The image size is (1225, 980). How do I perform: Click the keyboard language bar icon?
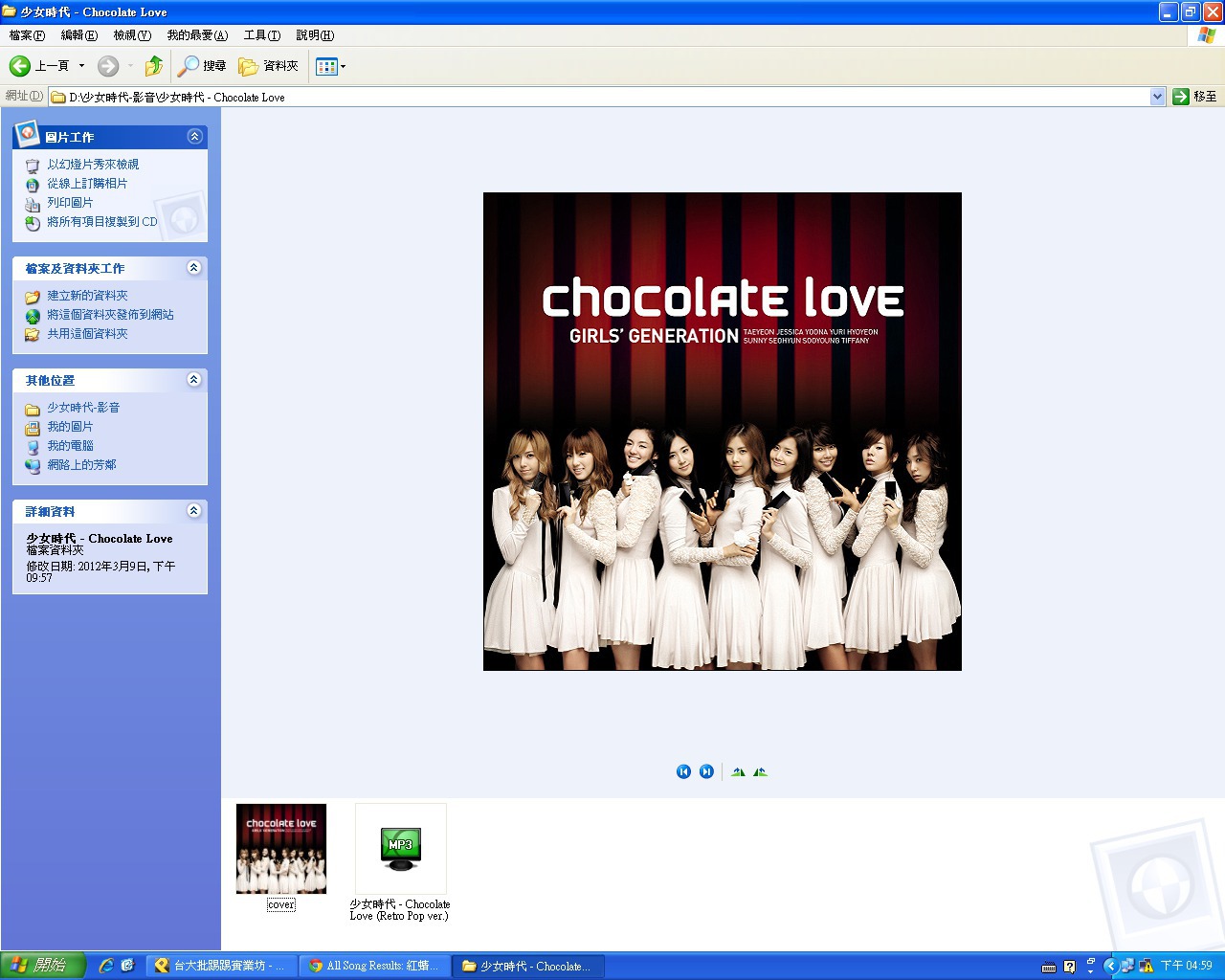pyautogui.click(x=1049, y=967)
